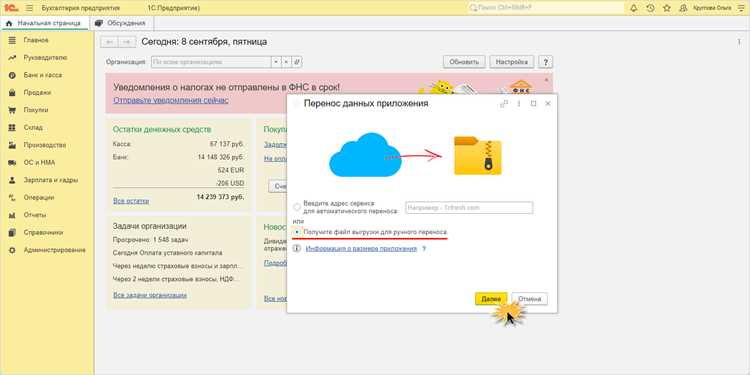Open 'Информация о размере приложения' link
Image resolution: width=750 pixels, height=375 pixels.
(361, 249)
